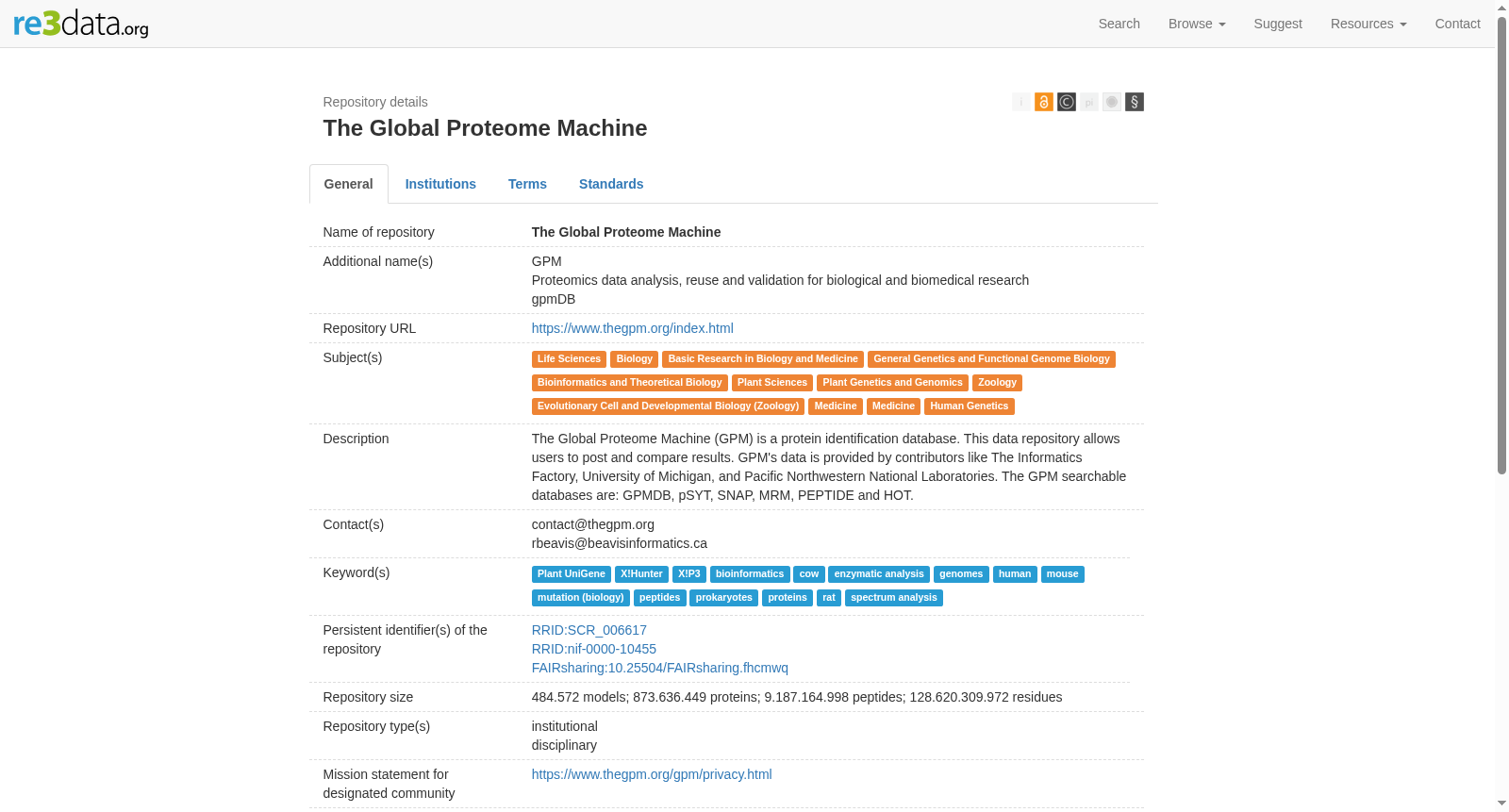1509x812 pixels.
Task: Open the Suggest page from navigation
Action: (1278, 24)
